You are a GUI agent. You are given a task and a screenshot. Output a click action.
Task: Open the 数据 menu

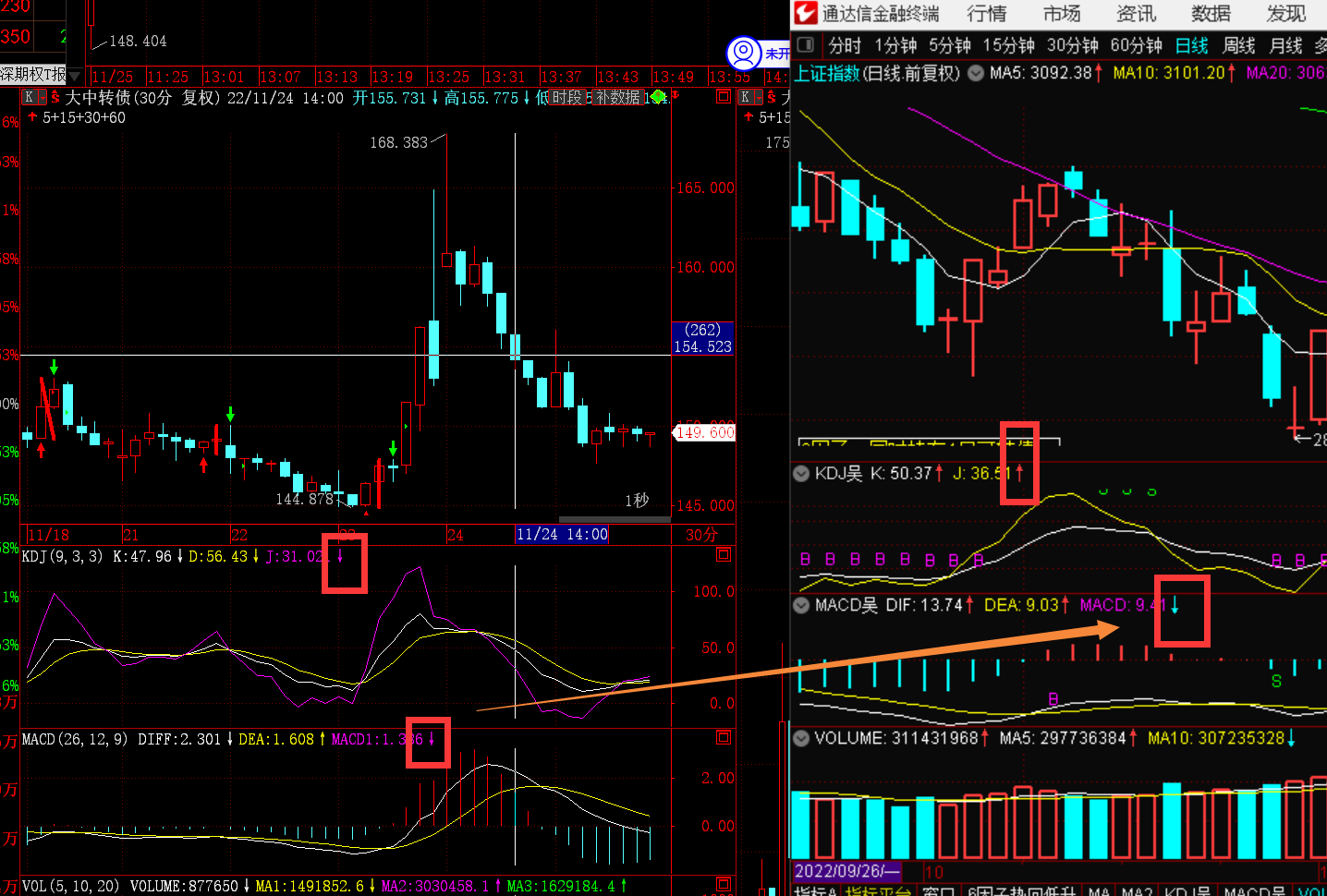click(1211, 13)
